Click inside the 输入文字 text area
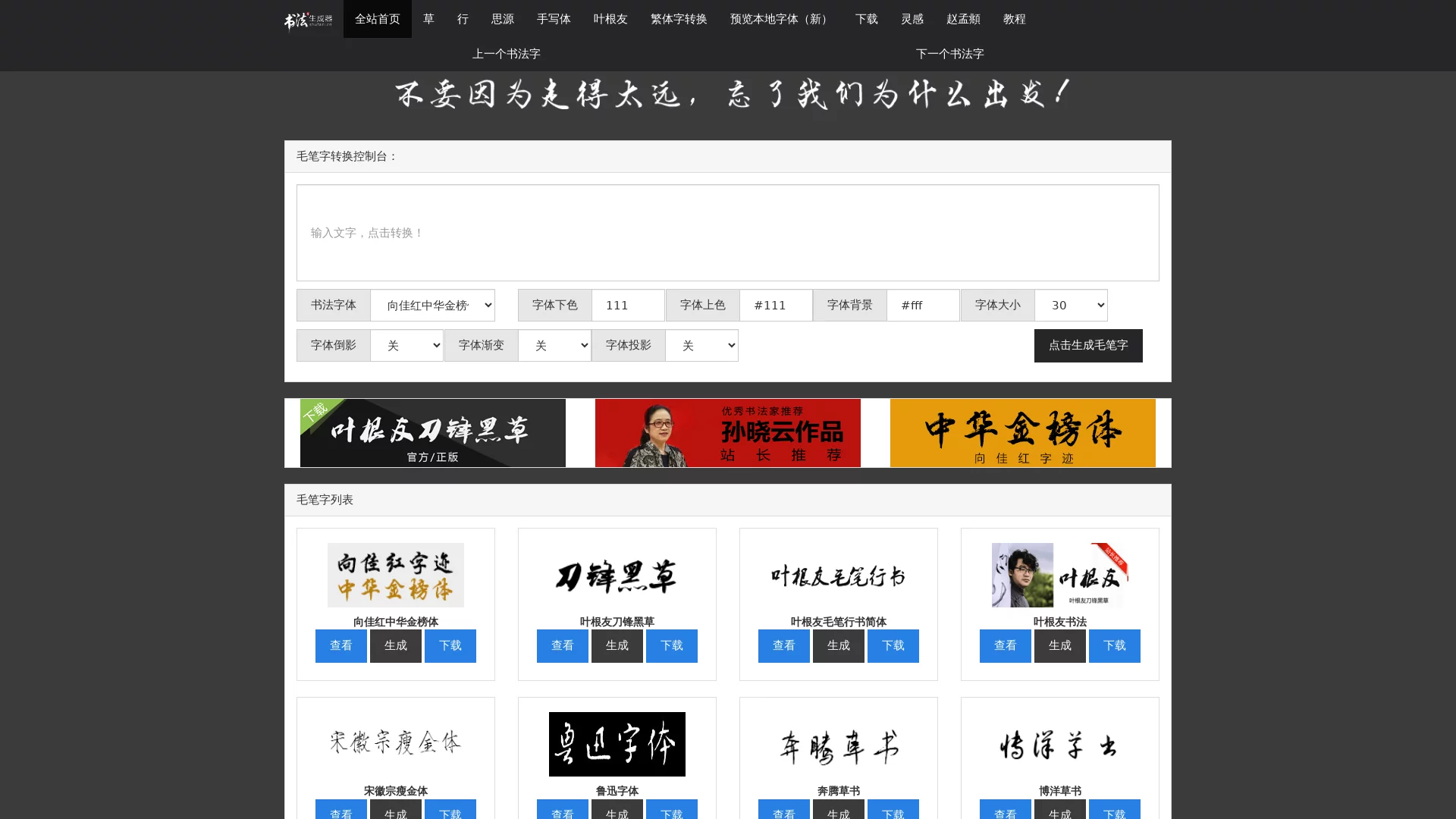Screen dimensions: 1456x819 pyautogui.click(x=728, y=233)
